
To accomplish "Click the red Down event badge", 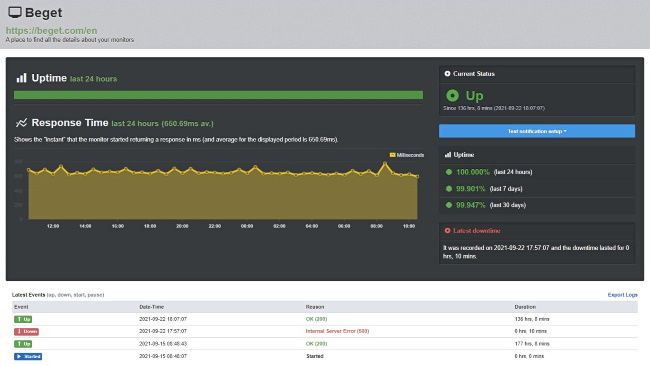I will click(x=27, y=331).
